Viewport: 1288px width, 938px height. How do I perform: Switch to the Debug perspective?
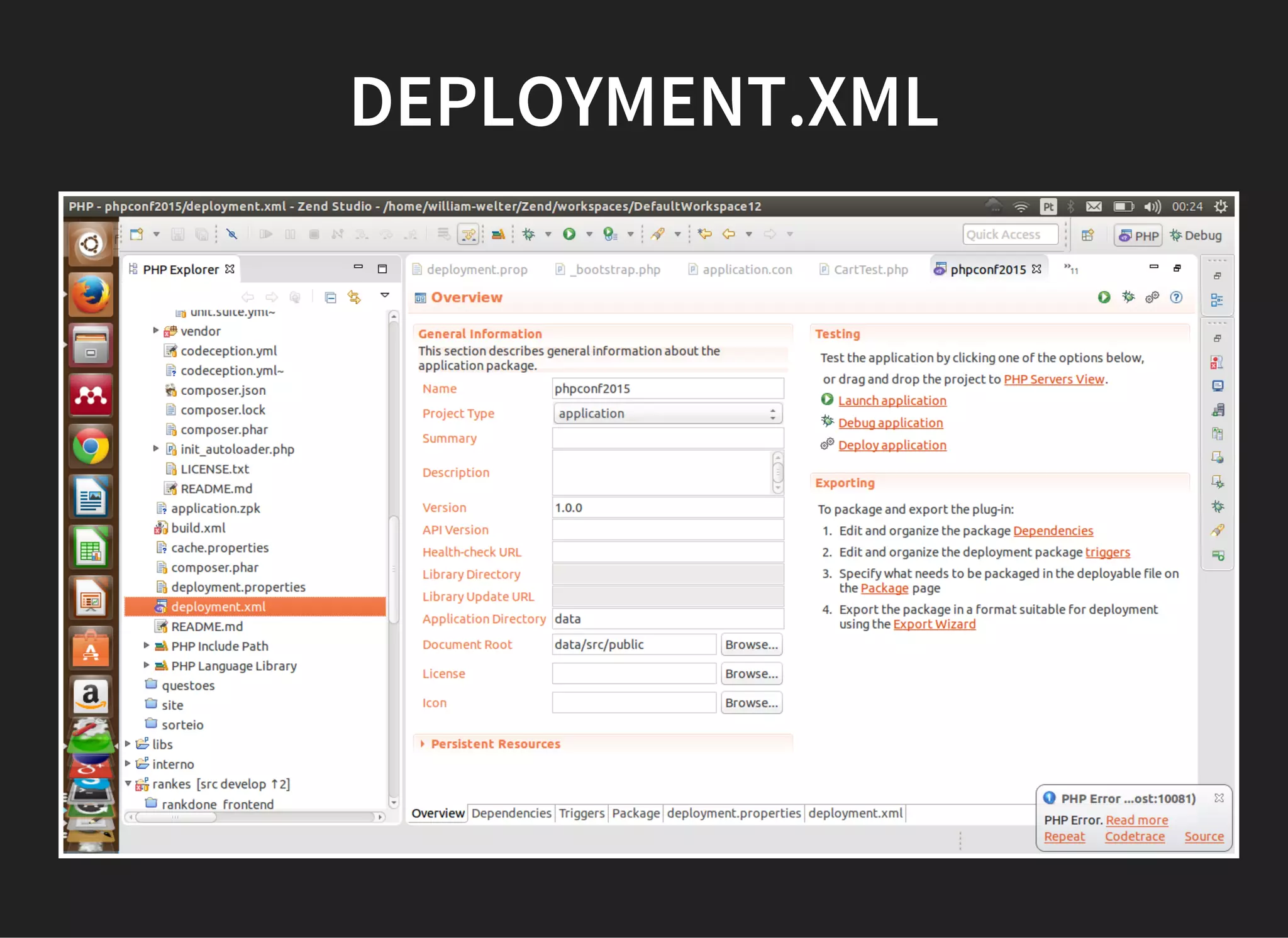coord(1196,236)
